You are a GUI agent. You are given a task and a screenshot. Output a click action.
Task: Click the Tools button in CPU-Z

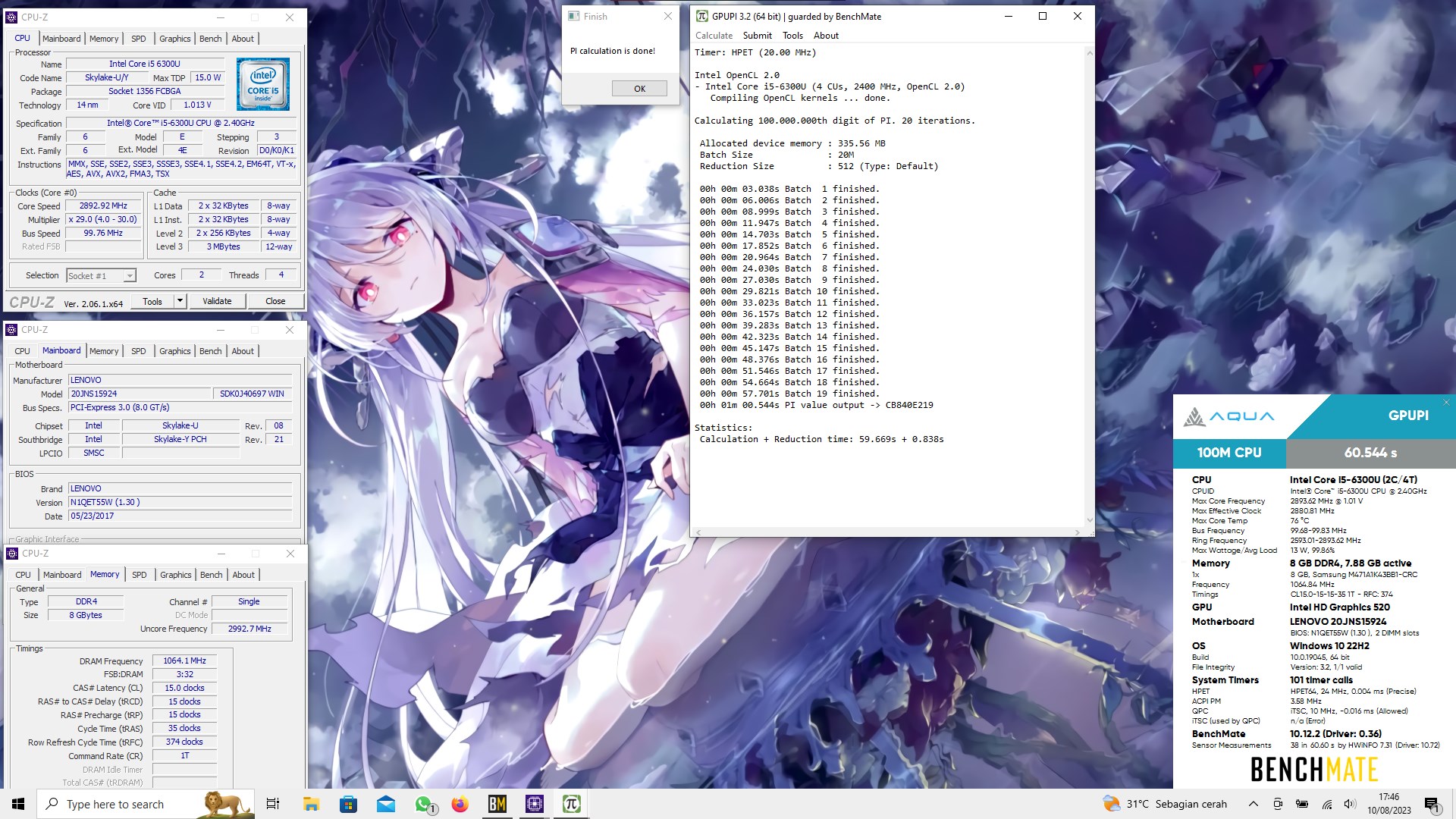(152, 301)
